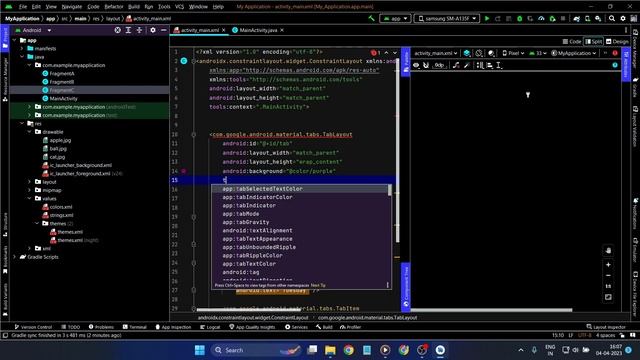Expand Gradle Scripts node
This screenshot has width=640, height=360.
point(15,257)
